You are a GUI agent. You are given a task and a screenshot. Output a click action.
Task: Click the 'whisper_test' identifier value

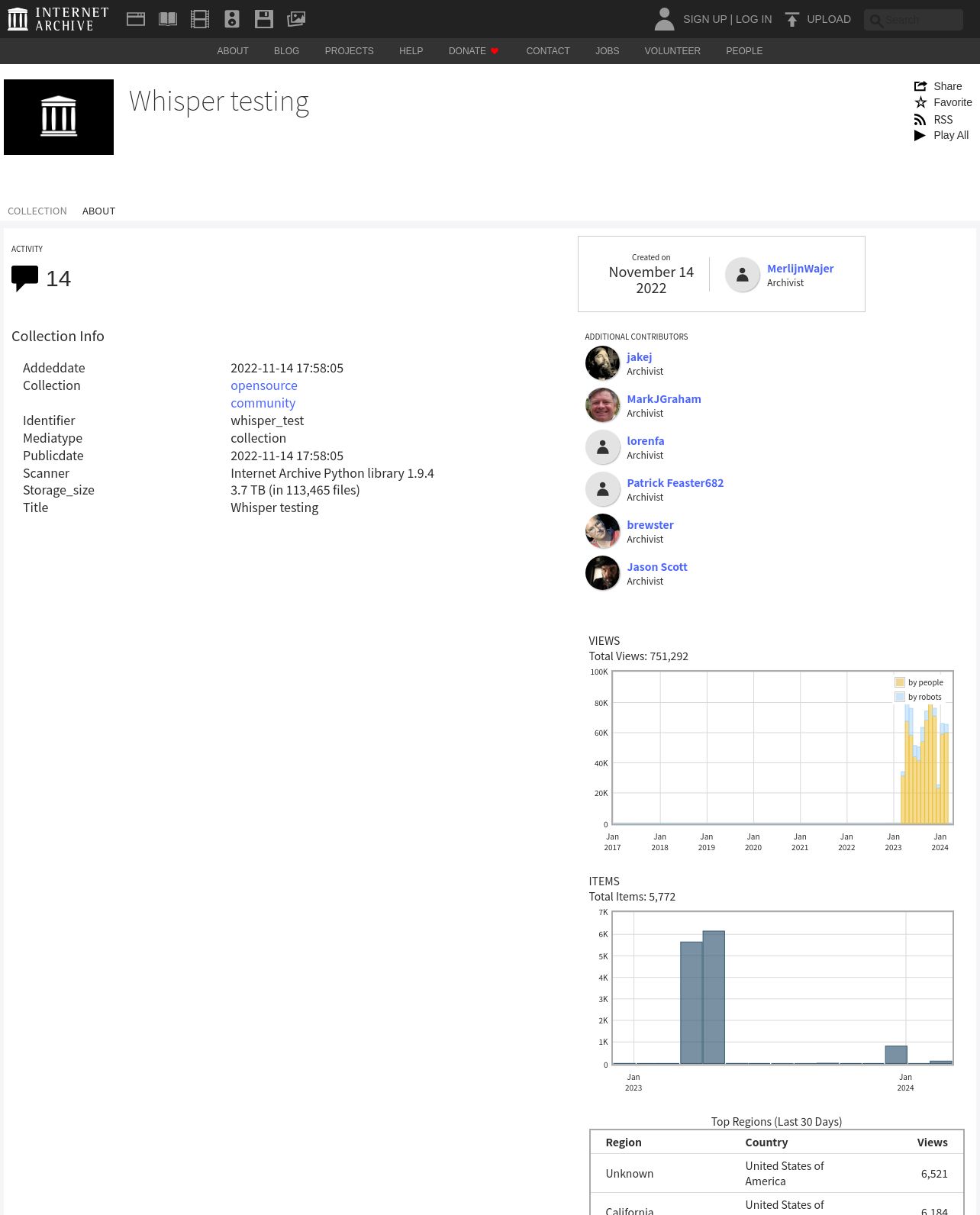(x=267, y=421)
